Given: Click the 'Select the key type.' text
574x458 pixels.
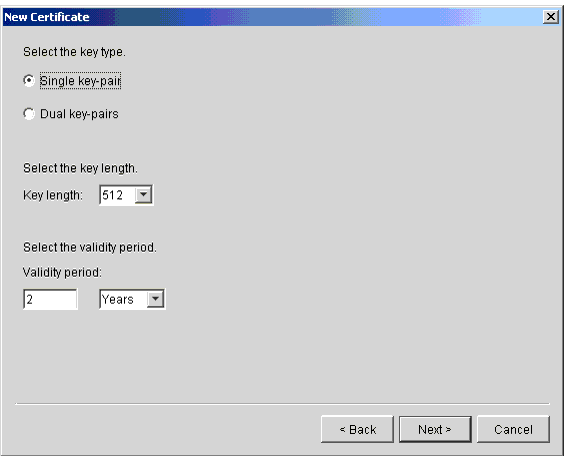Looking at the screenshot, I should (74, 52).
